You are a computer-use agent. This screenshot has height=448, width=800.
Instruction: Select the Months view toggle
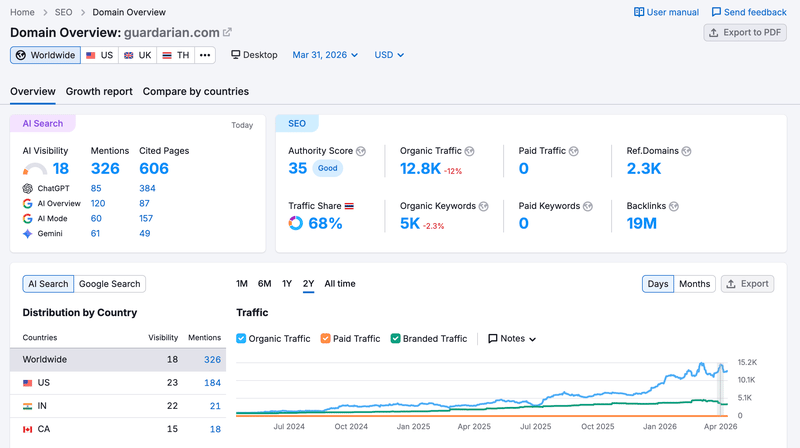pos(694,284)
